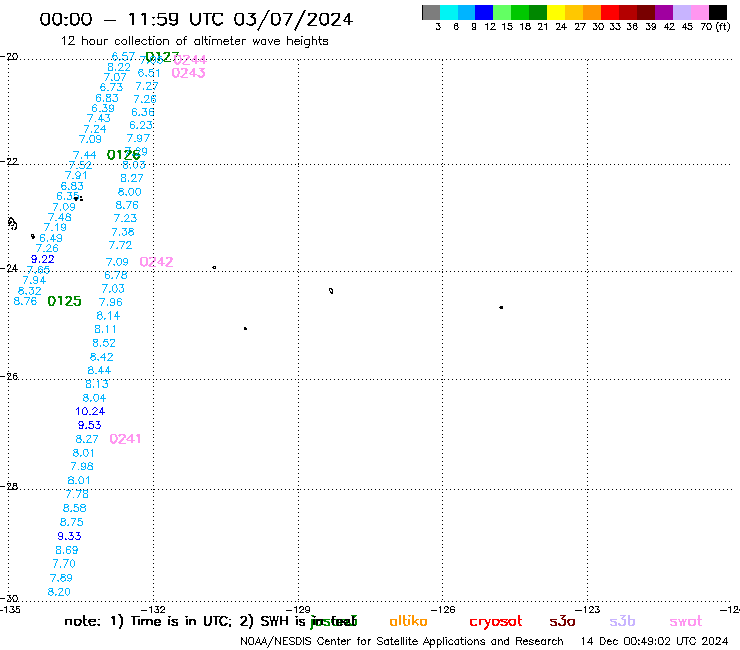Click the wave height value 8.44

click(x=99, y=371)
